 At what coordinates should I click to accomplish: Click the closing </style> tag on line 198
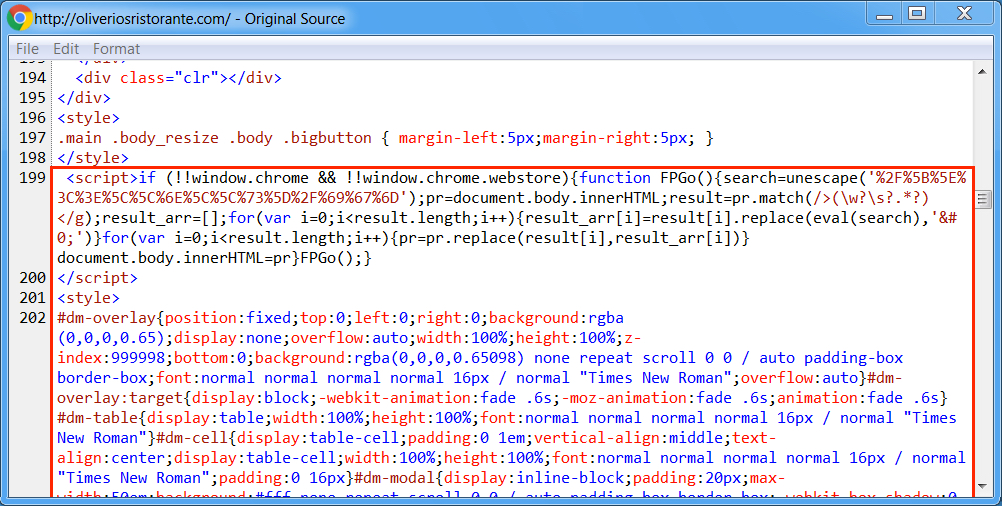point(93,158)
